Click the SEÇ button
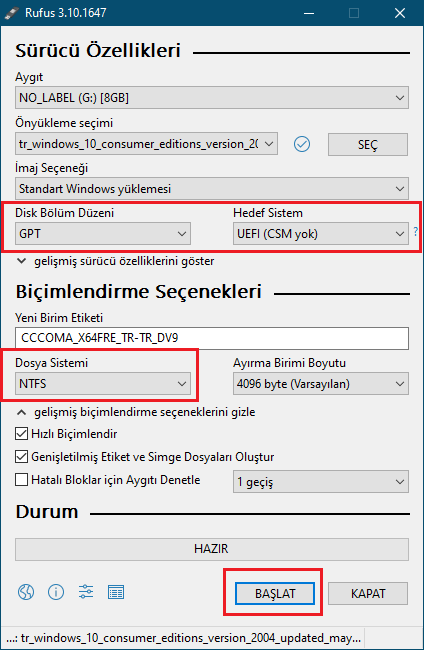The width and height of the screenshot is (424, 650). point(368,144)
